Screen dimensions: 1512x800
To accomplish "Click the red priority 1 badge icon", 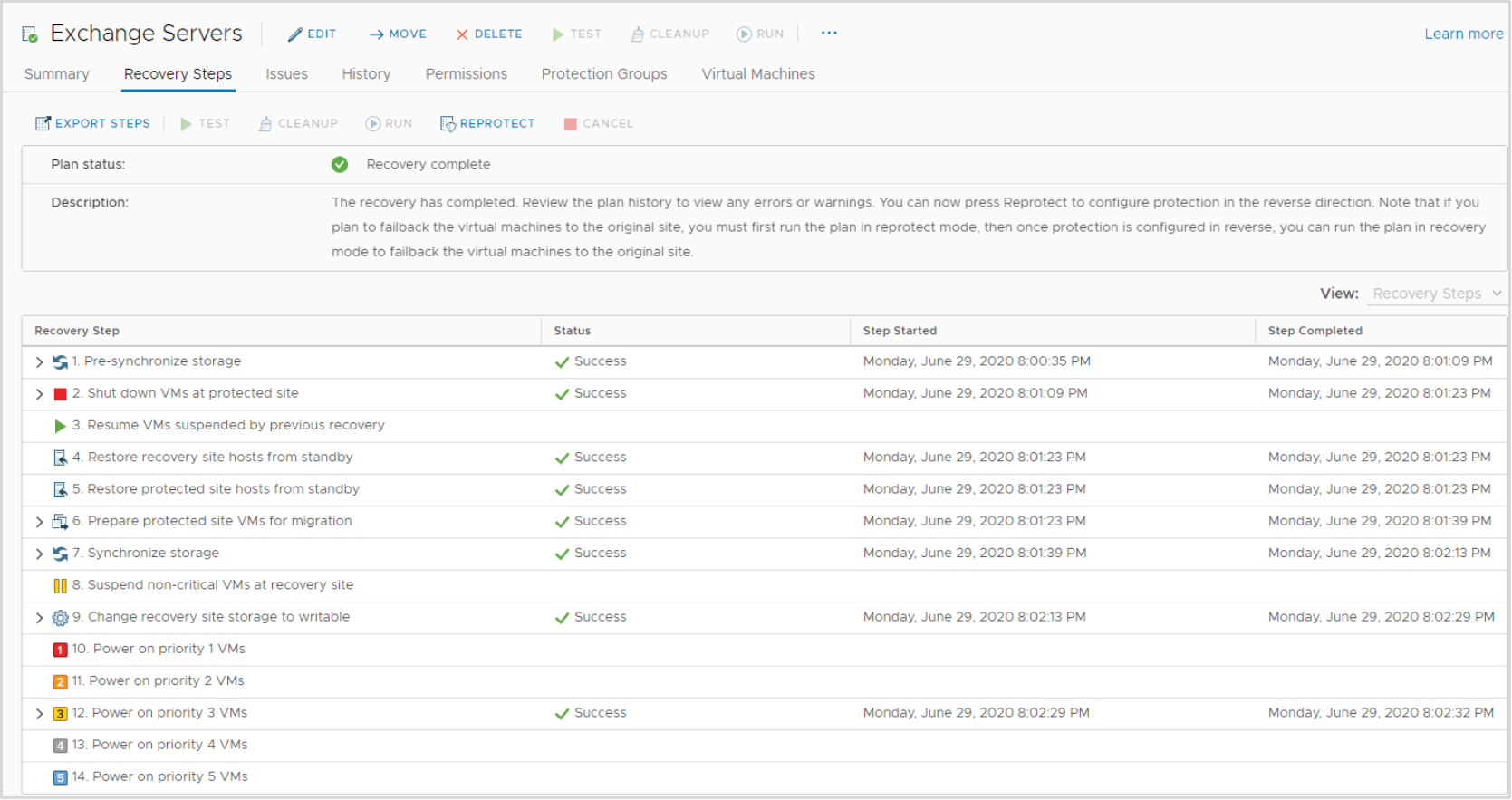I will tap(60, 650).
